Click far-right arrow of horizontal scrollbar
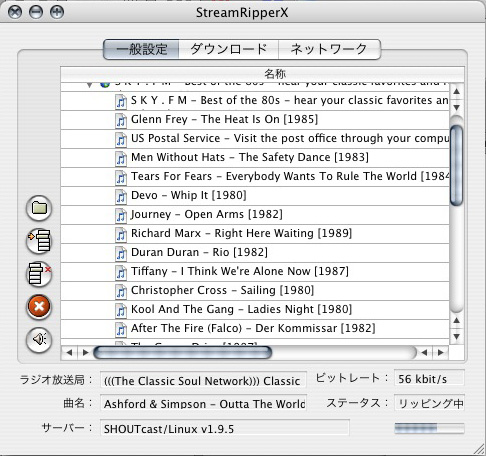The width and height of the screenshot is (486, 456). coord(441,352)
